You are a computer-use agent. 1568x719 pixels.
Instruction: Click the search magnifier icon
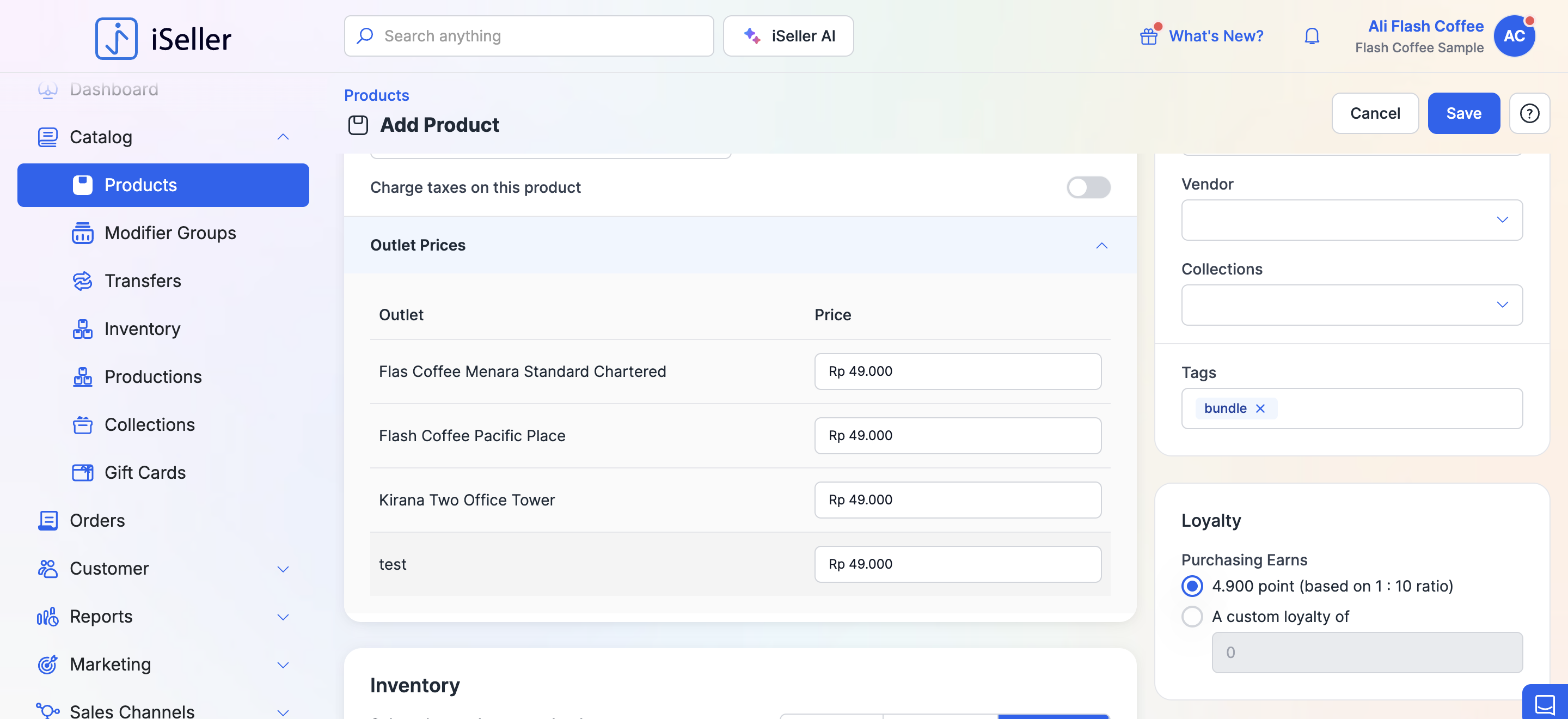pyautogui.click(x=365, y=36)
